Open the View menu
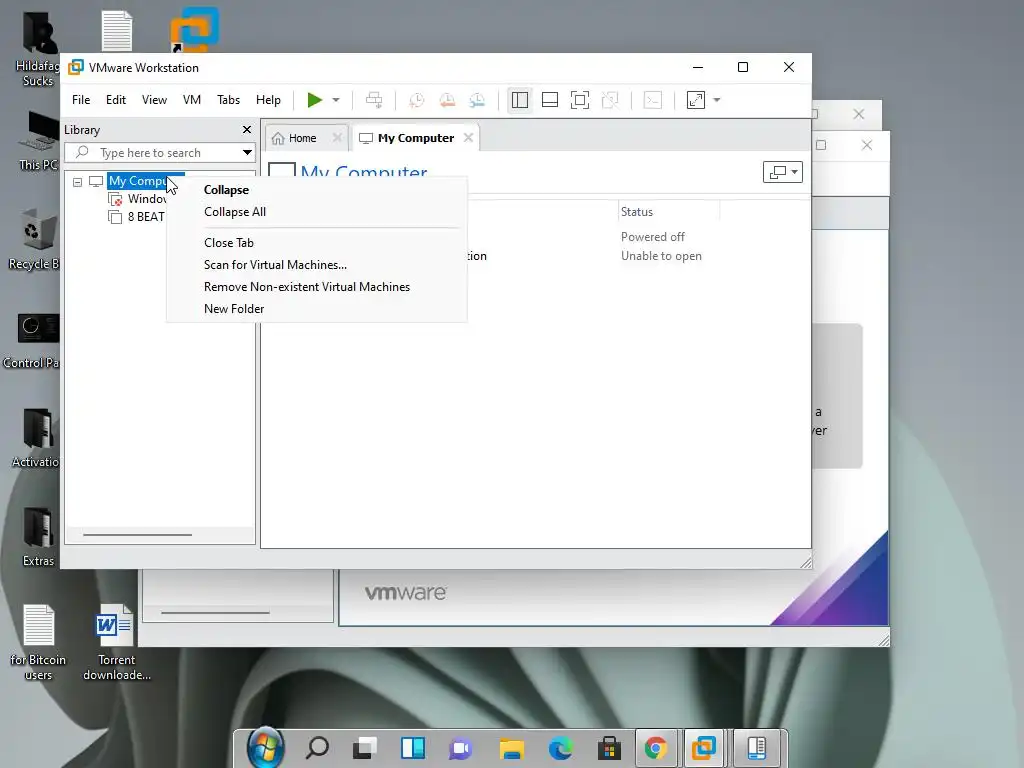Screen dimensions: 1024x768 tap(154, 100)
